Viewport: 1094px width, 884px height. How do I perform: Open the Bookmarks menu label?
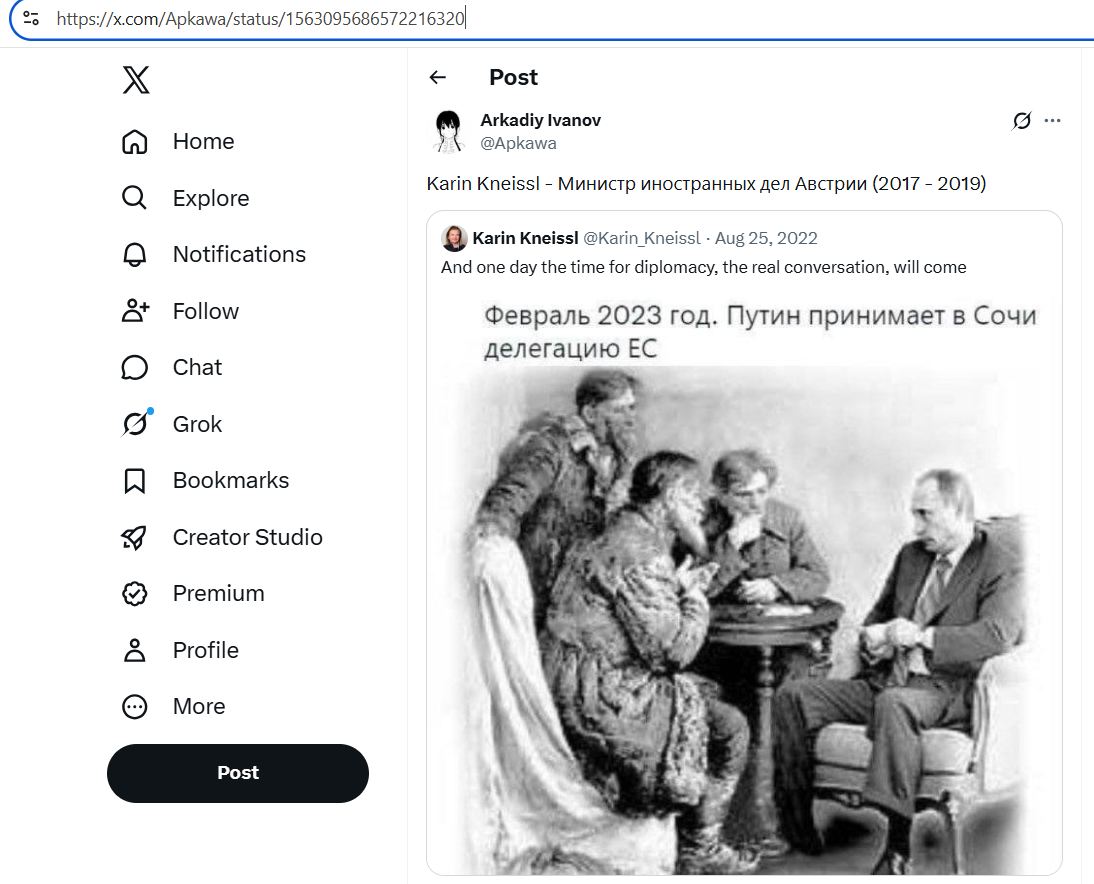[x=231, y=481]
